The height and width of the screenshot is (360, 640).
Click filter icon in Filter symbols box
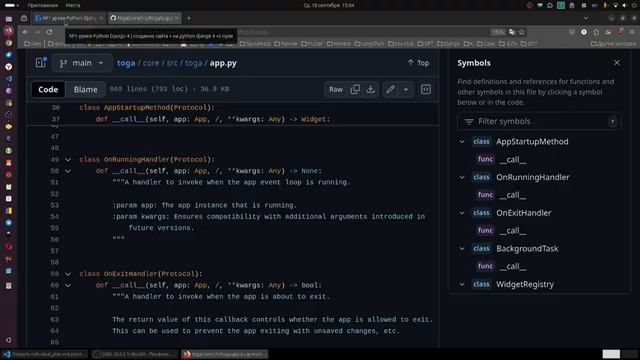point(469,122)
